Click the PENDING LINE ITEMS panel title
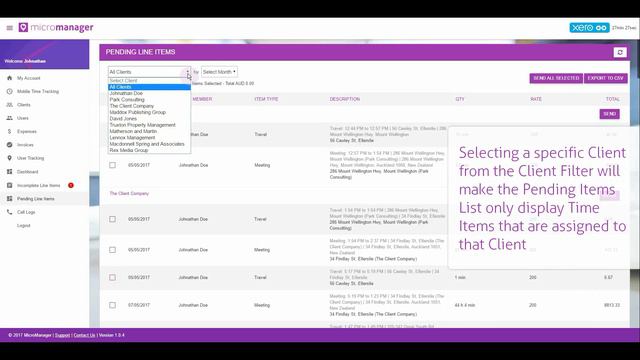Viewport: 640px width, 360px height. tap(140, 52)
